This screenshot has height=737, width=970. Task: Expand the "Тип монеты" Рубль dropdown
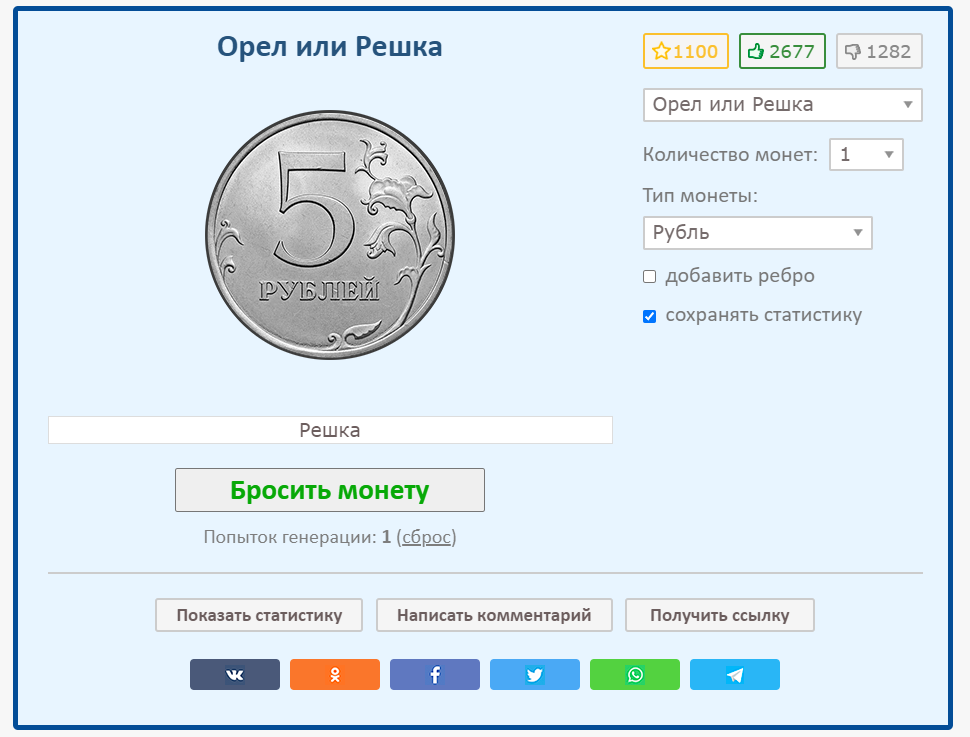coord(757,233)
